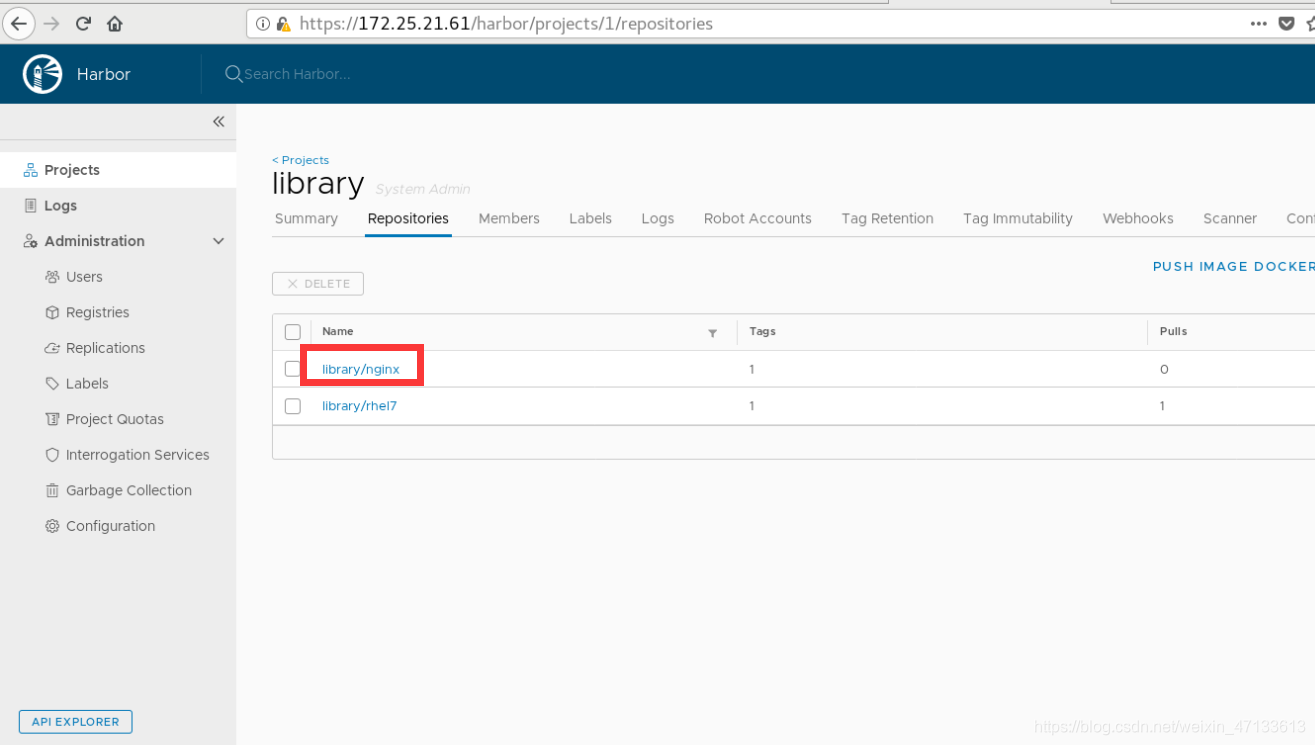Open the Name column filter icon
This screenshot has height=745, width=1315.
[712, 333]
